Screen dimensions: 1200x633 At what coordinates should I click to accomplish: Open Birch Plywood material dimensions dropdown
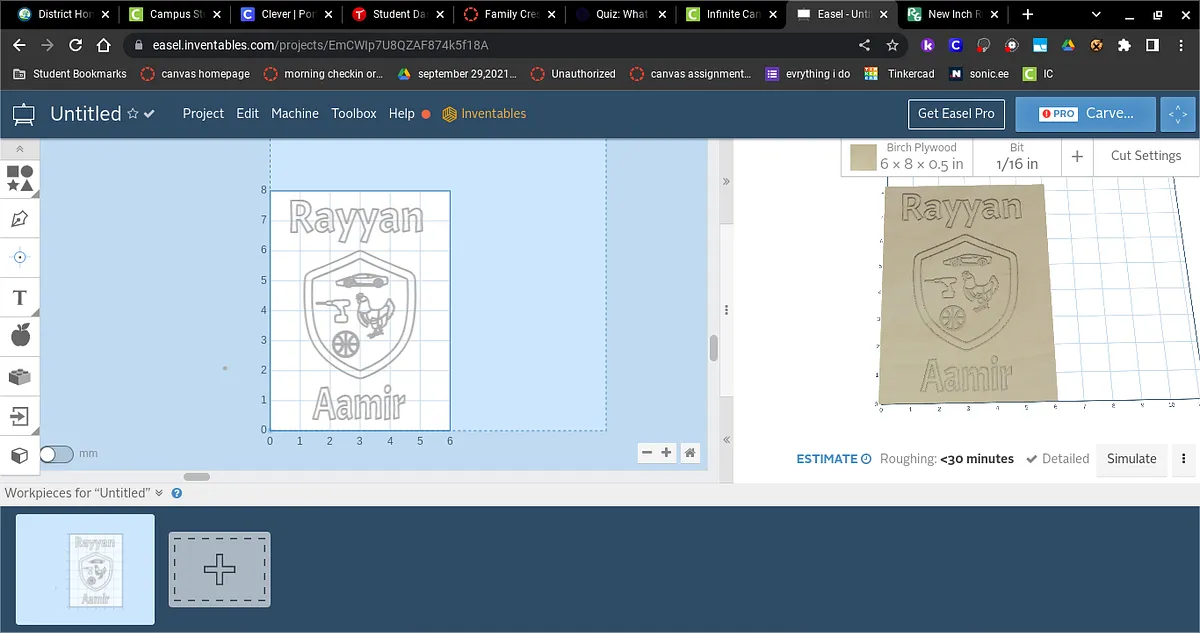tap(922, 156)
